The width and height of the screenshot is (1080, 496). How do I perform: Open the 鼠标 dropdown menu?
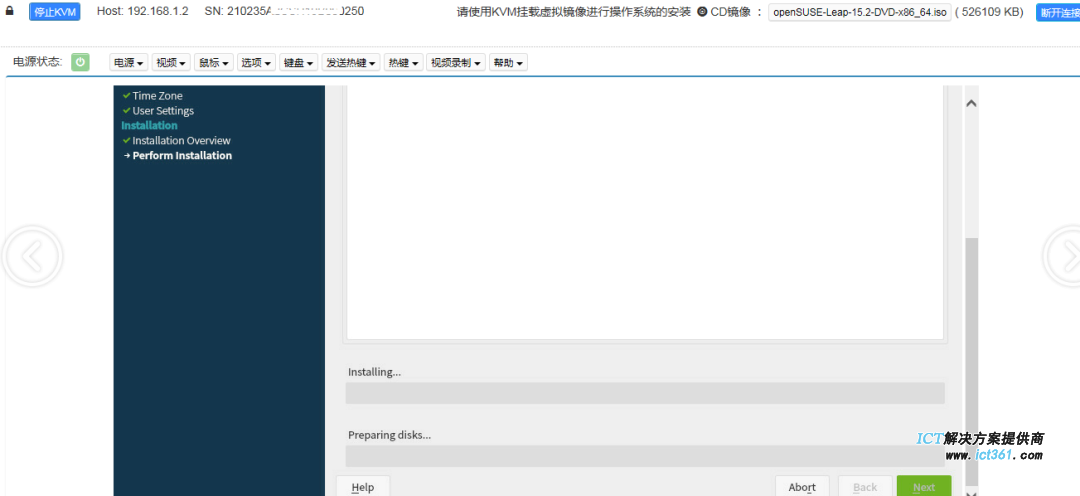coord(214,63)
